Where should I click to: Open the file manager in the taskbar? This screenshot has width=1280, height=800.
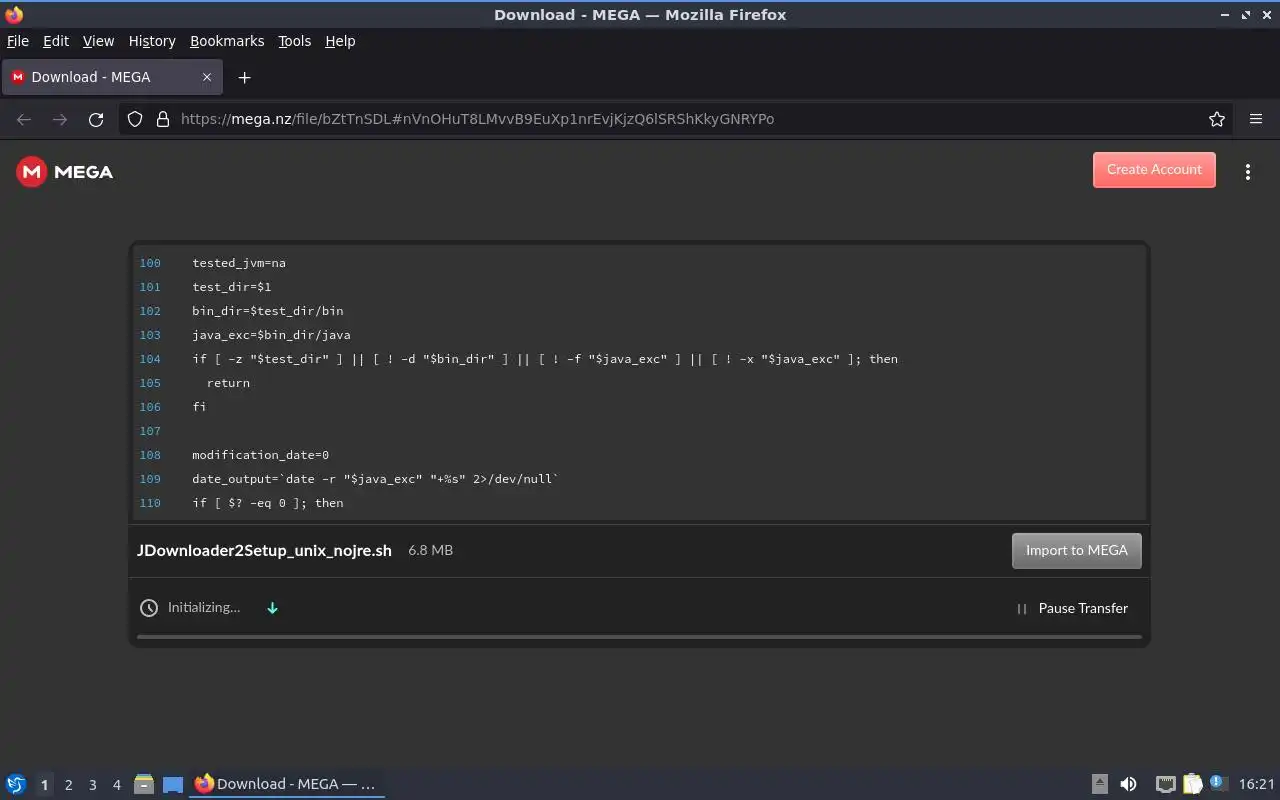tap(144, 784)
